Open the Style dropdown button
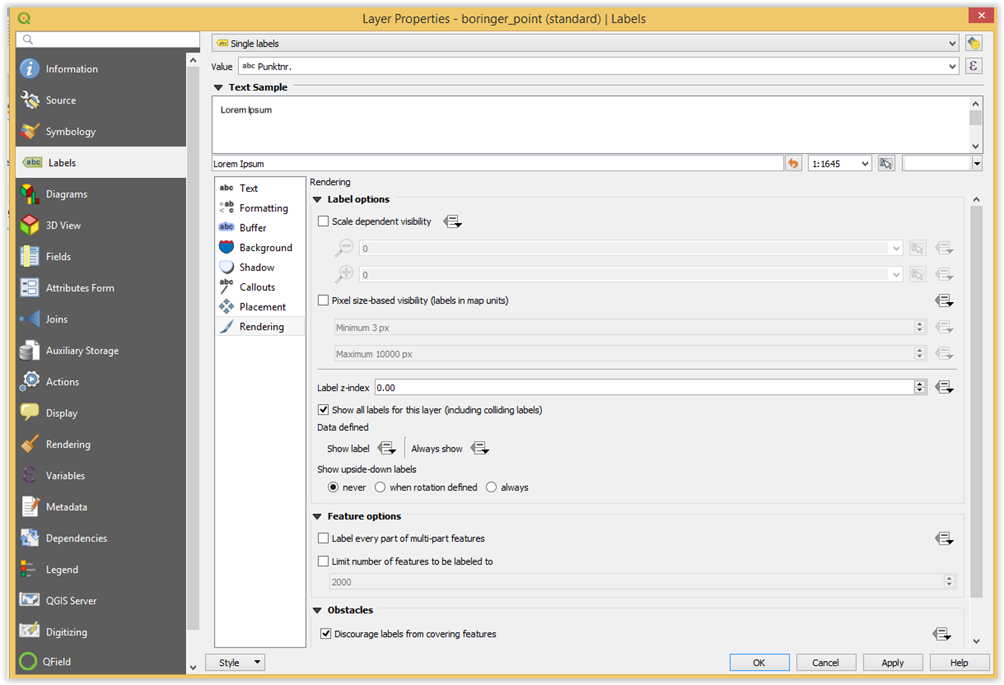This screenshot has height=685, width=1004. (235, 663)
